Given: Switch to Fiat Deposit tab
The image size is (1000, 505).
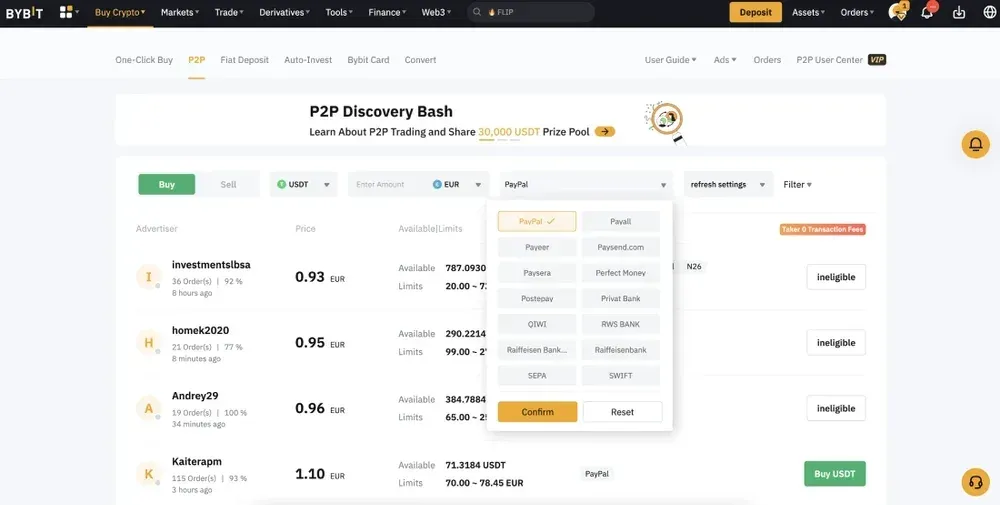Looking at the screenshot, I should pyautogui.click(x=245, y=60).
